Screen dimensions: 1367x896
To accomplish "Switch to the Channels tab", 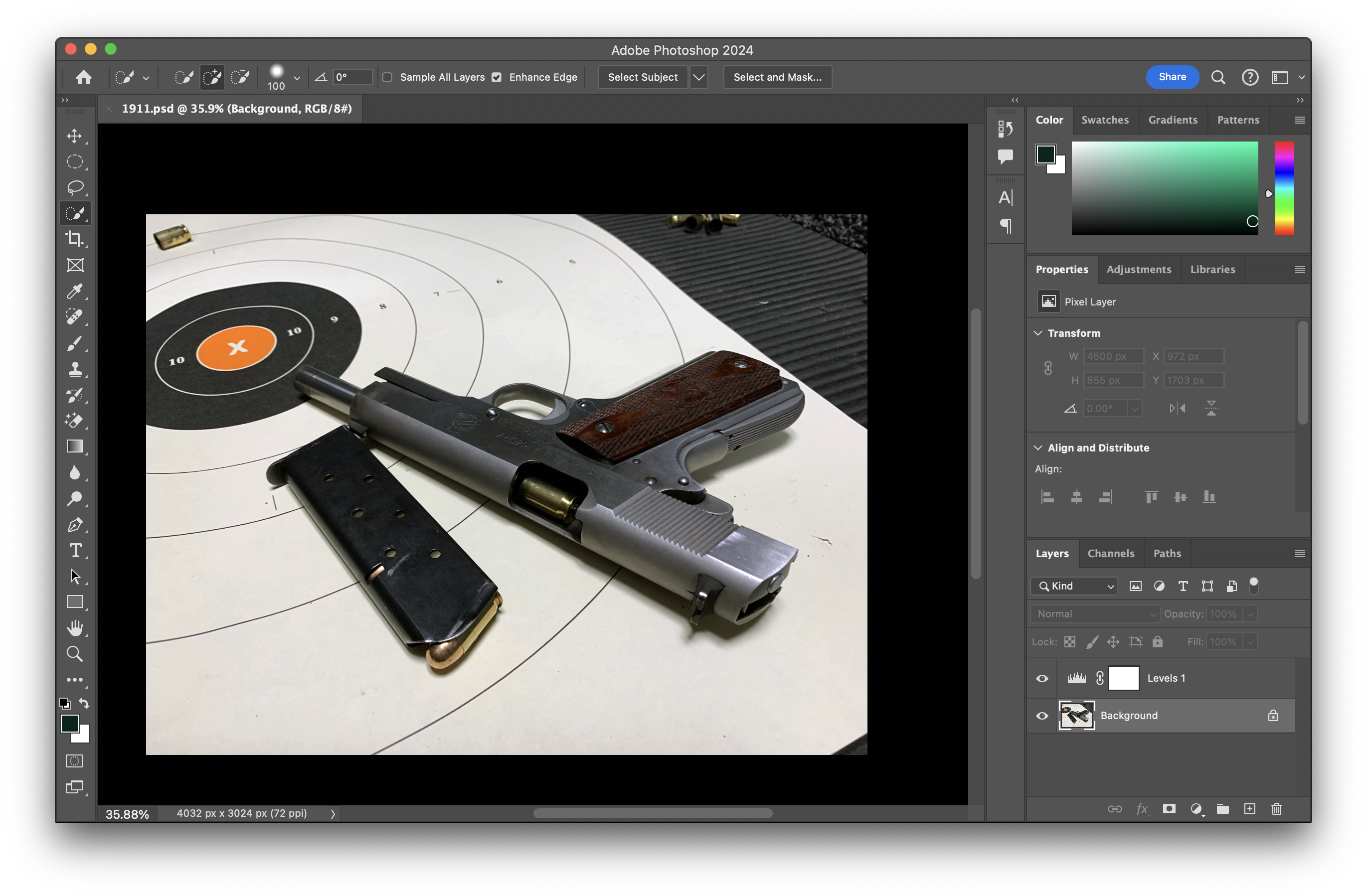I will [x=1111, y=553].
